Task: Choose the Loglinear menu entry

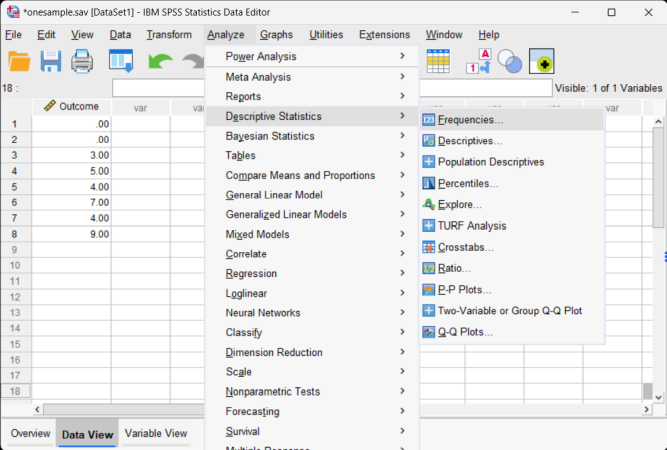Action: tap(312, 293)
